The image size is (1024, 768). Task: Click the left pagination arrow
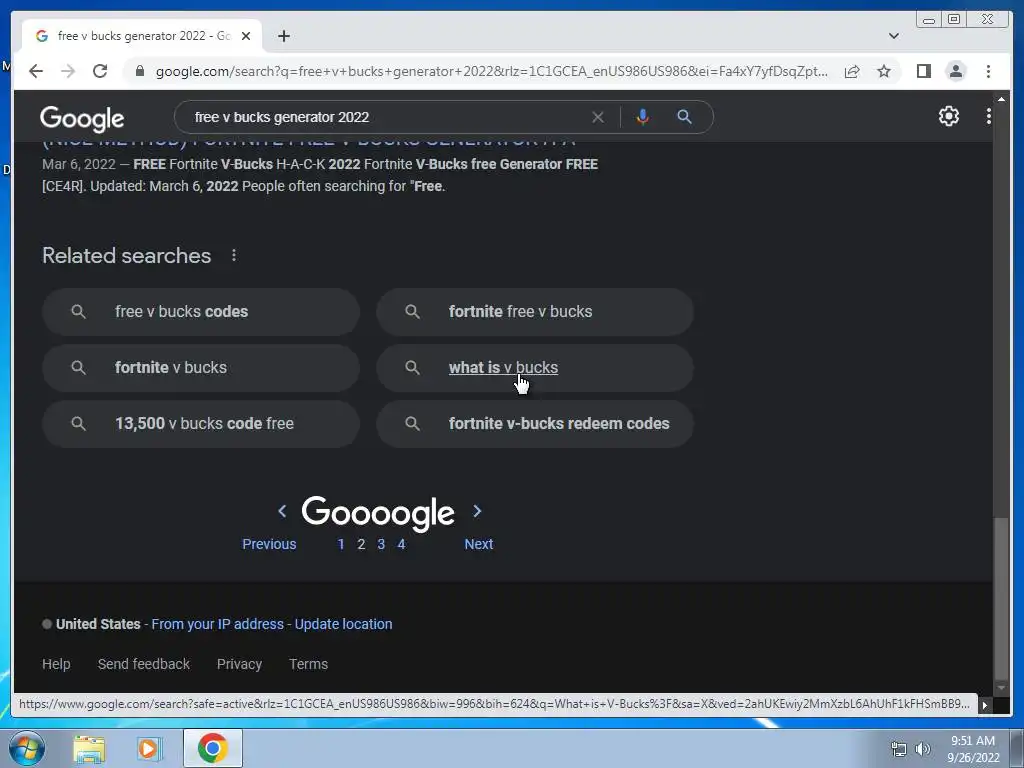[x=282, y=511]
